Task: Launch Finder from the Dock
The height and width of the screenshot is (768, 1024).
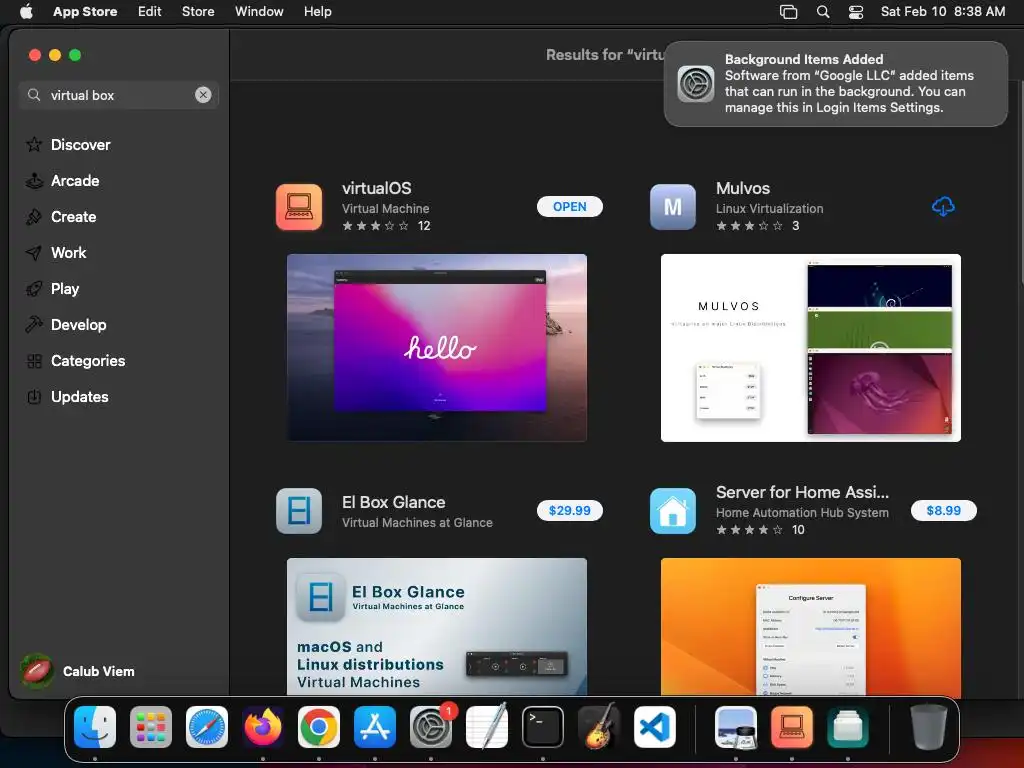Action: (95, 727)
